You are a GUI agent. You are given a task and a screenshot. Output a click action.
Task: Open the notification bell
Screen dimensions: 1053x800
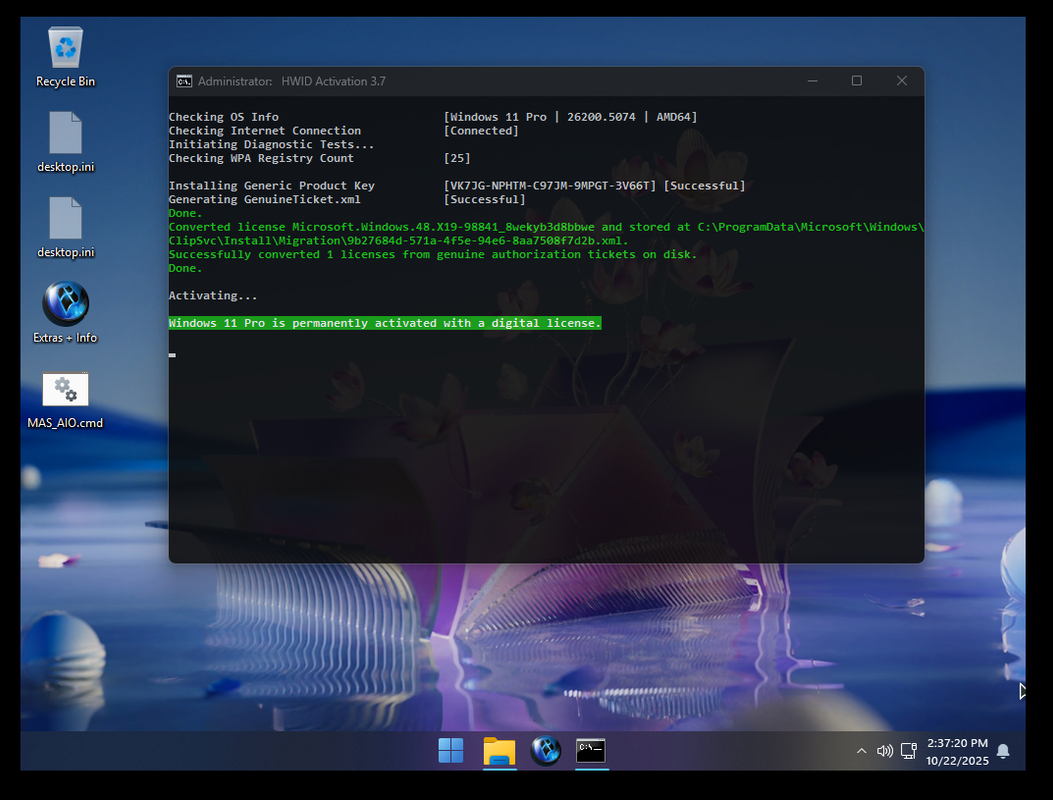(1003, 751)
